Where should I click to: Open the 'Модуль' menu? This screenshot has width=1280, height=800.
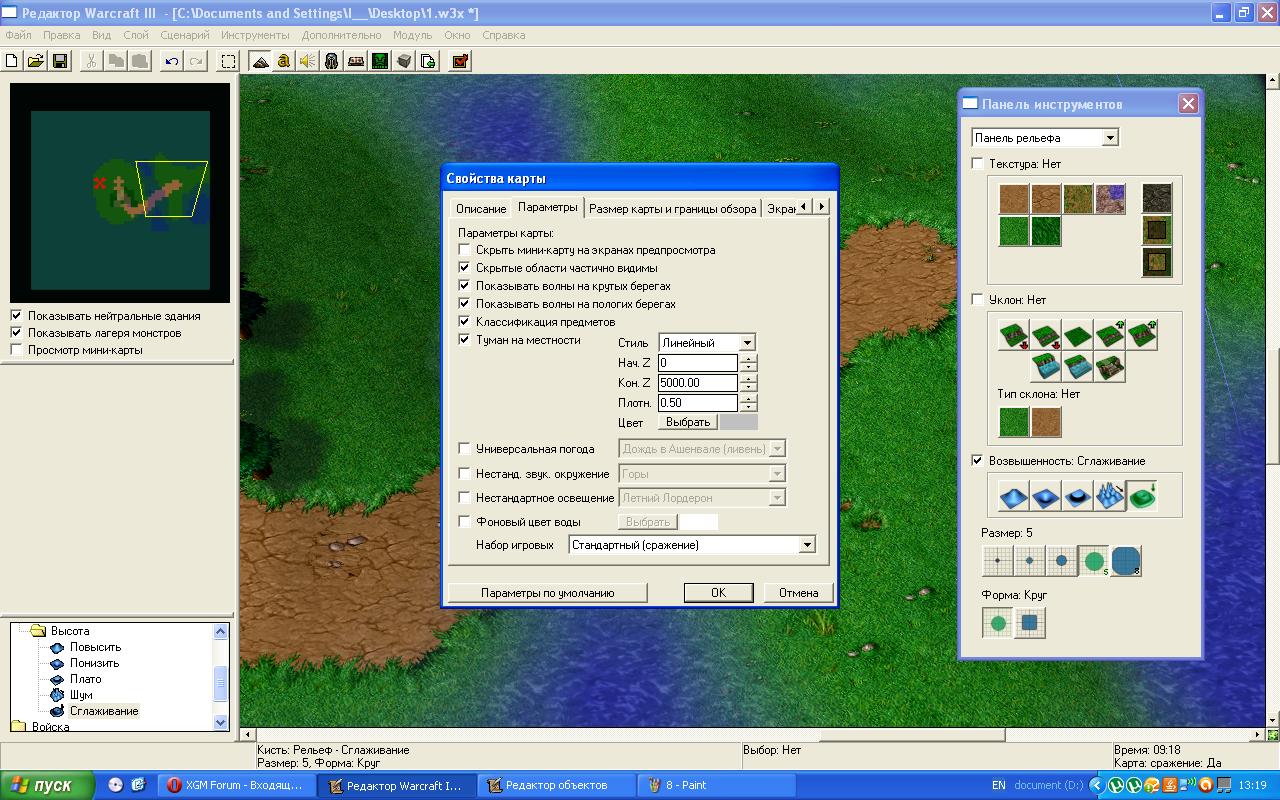pos(413,35)
